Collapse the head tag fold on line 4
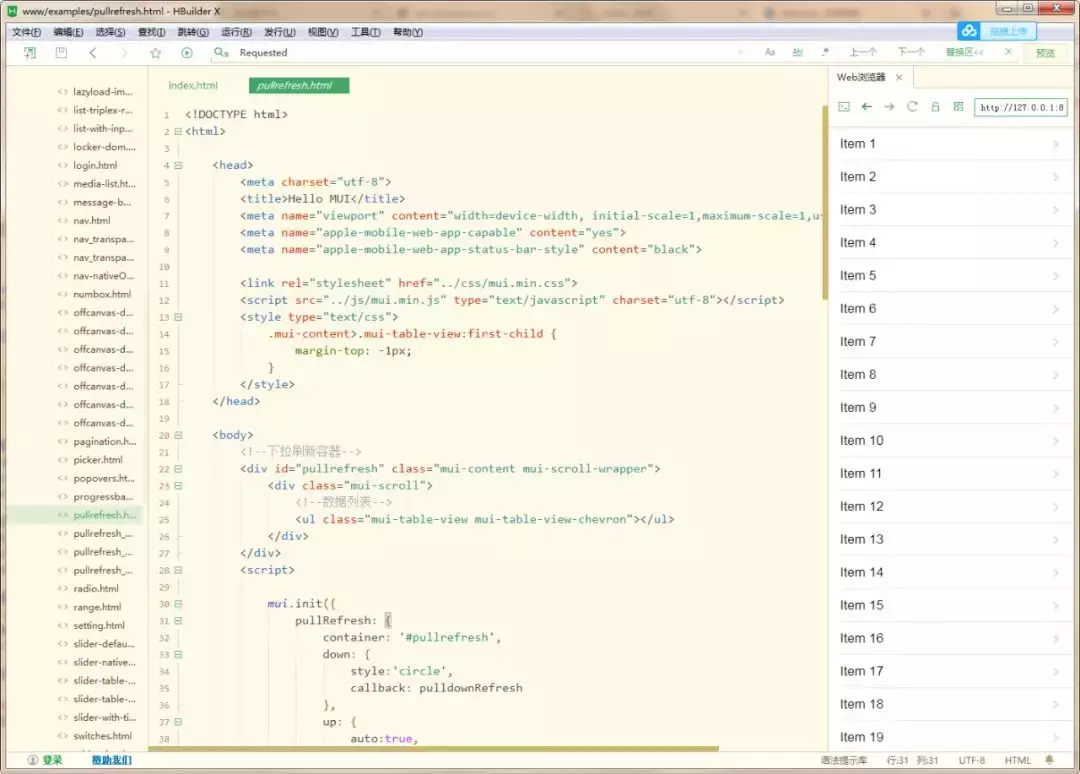The height and width of the screenshot is (774, 1080). (178, 165)
